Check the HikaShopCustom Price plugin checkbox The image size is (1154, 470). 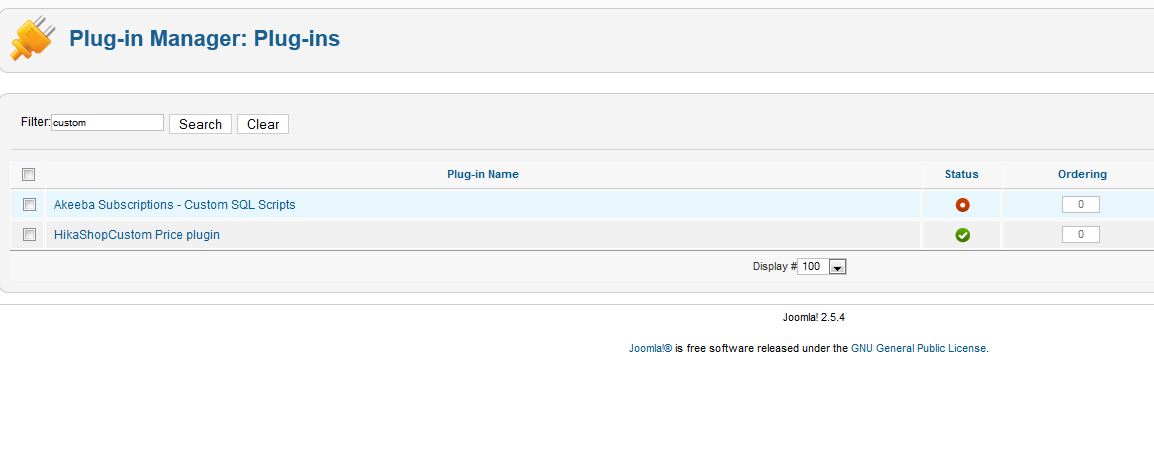tap(29, 235)
